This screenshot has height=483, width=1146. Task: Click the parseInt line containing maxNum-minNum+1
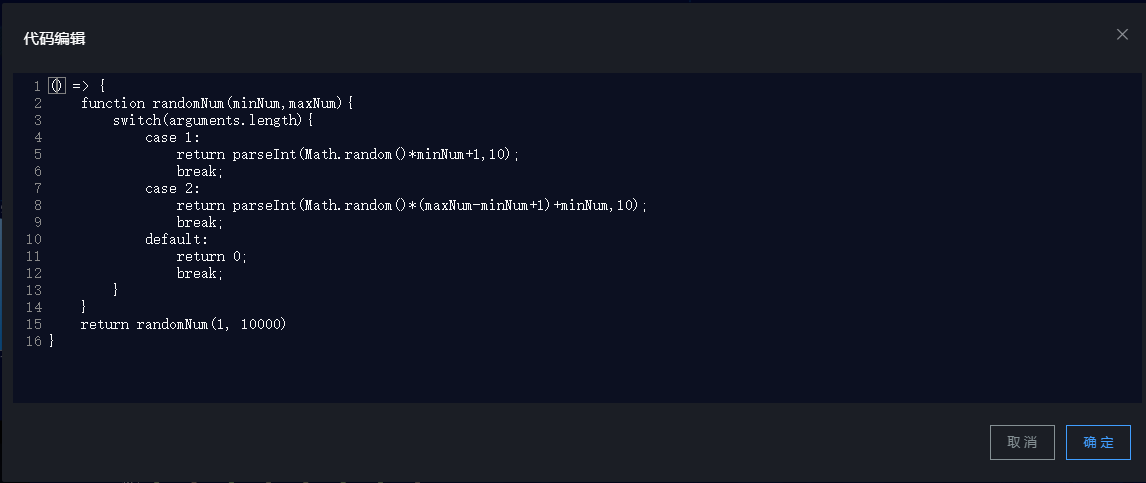tap(412, 205)
